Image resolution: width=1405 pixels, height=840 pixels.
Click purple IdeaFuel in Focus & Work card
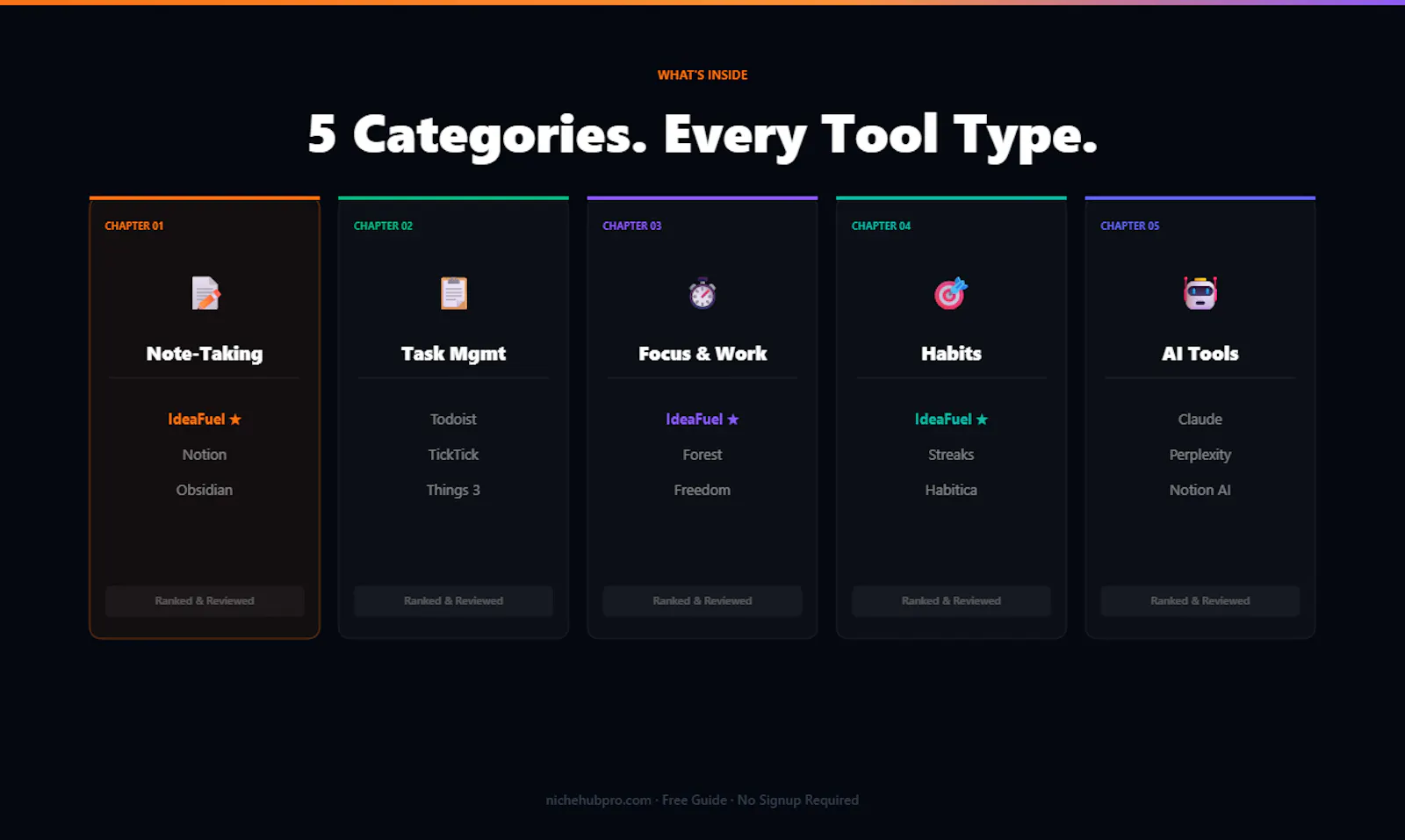pyautogui.click(x=702, y=420)
